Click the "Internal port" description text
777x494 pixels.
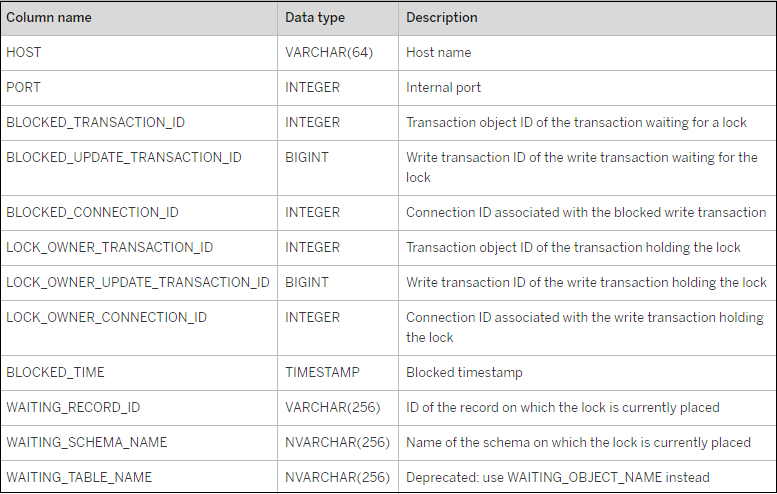[443, 87]
